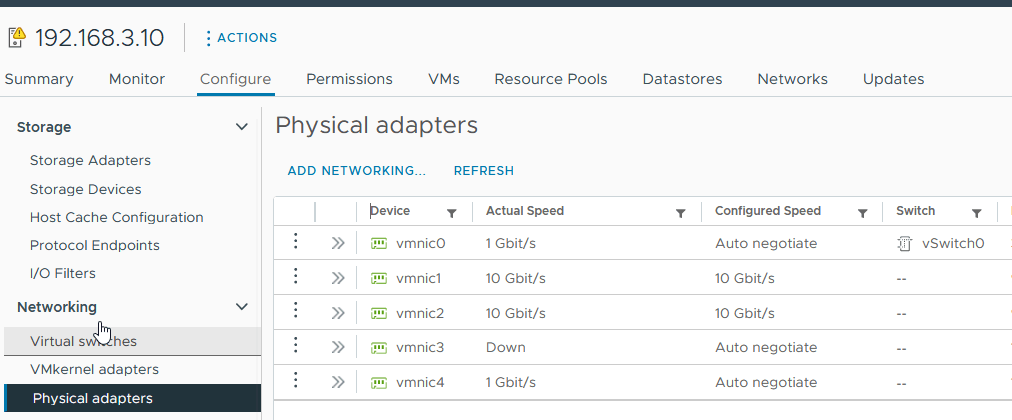Open the ACTIONS dropdown menu
Image resolution: width=1012 pixels, height=420 pixels.
240,38
